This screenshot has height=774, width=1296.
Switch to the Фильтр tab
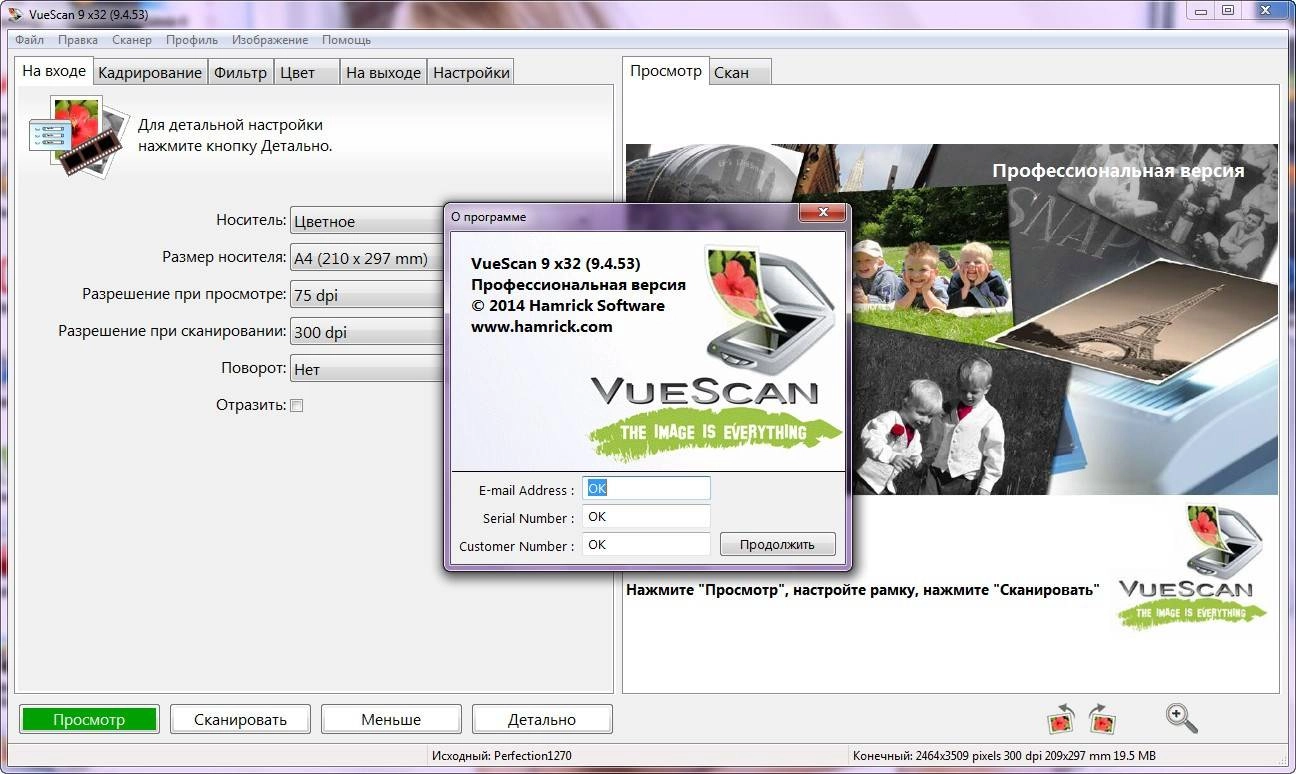(240, 72)
